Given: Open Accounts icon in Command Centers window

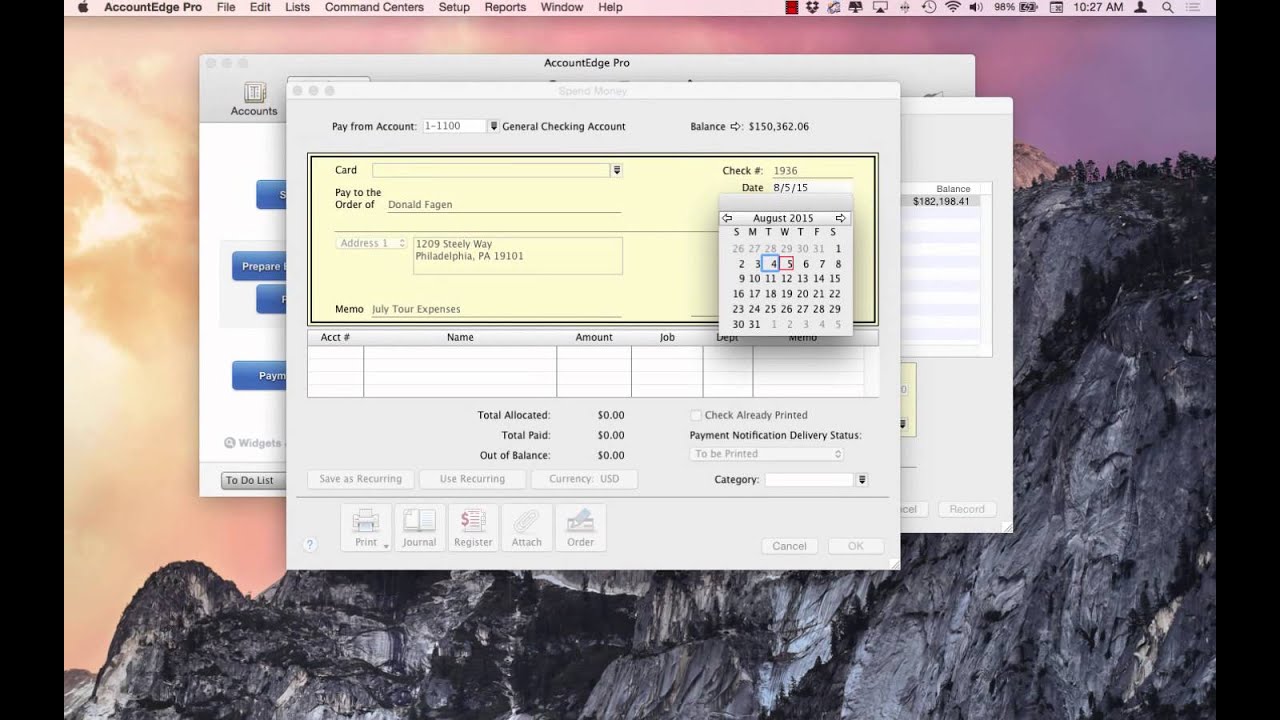Looking at the screenshot, I should coord(254,99).
